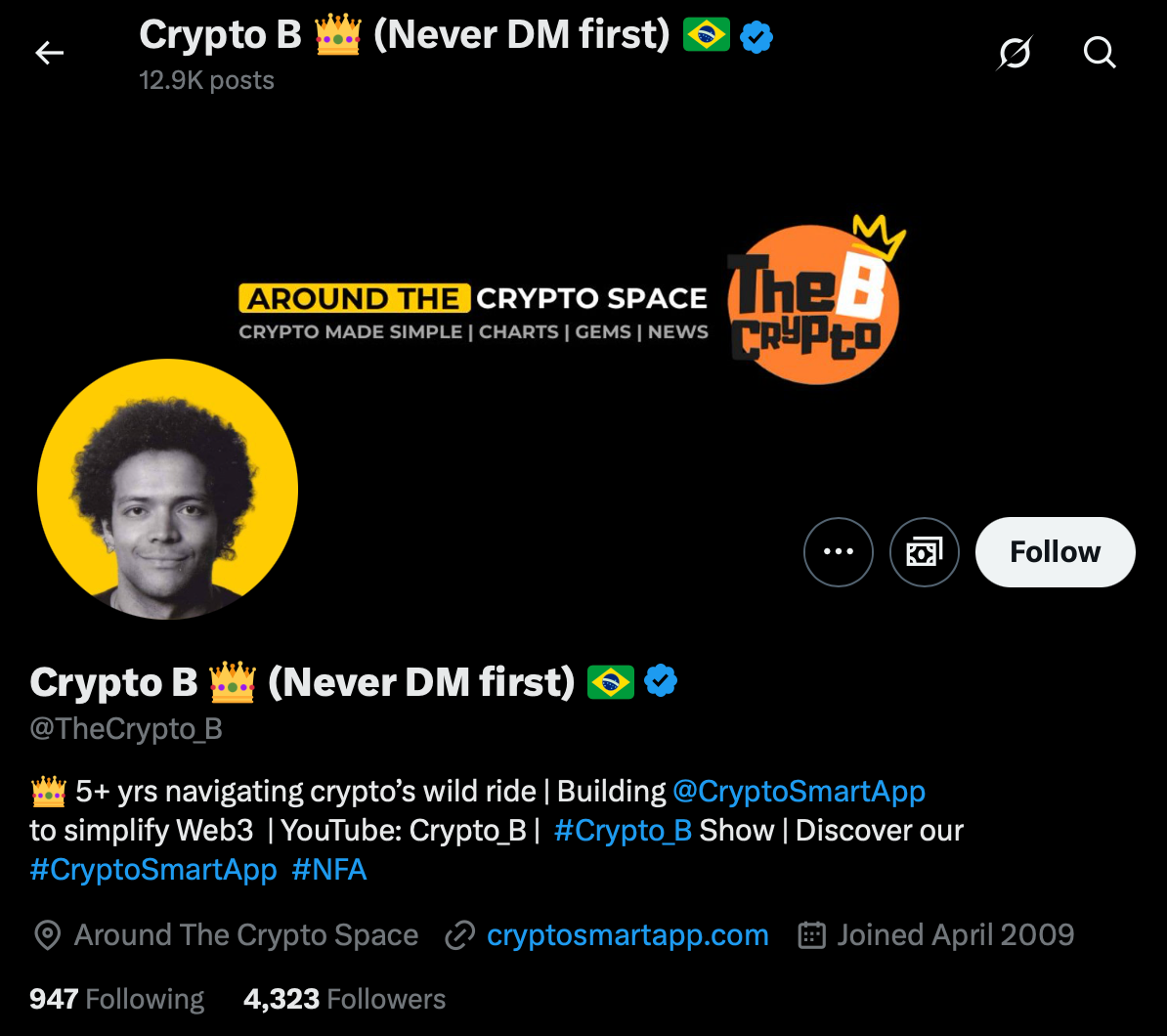Click the @CryptoSmartApp mention in the bio
This screenshot has height=1036, width=1167.
tap(800, 791)
